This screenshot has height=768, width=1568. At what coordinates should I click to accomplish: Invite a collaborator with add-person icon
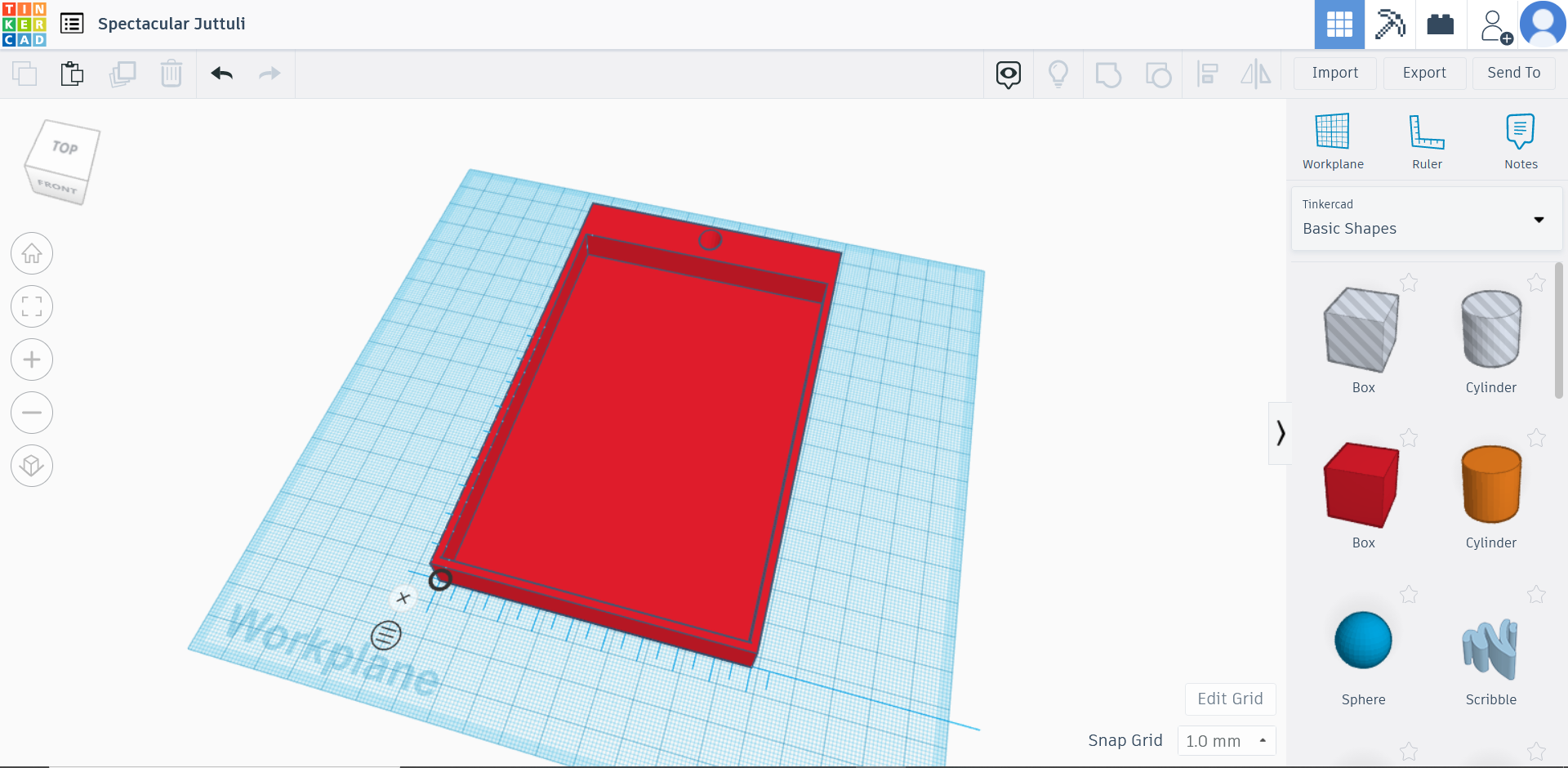coord(1494,26)
